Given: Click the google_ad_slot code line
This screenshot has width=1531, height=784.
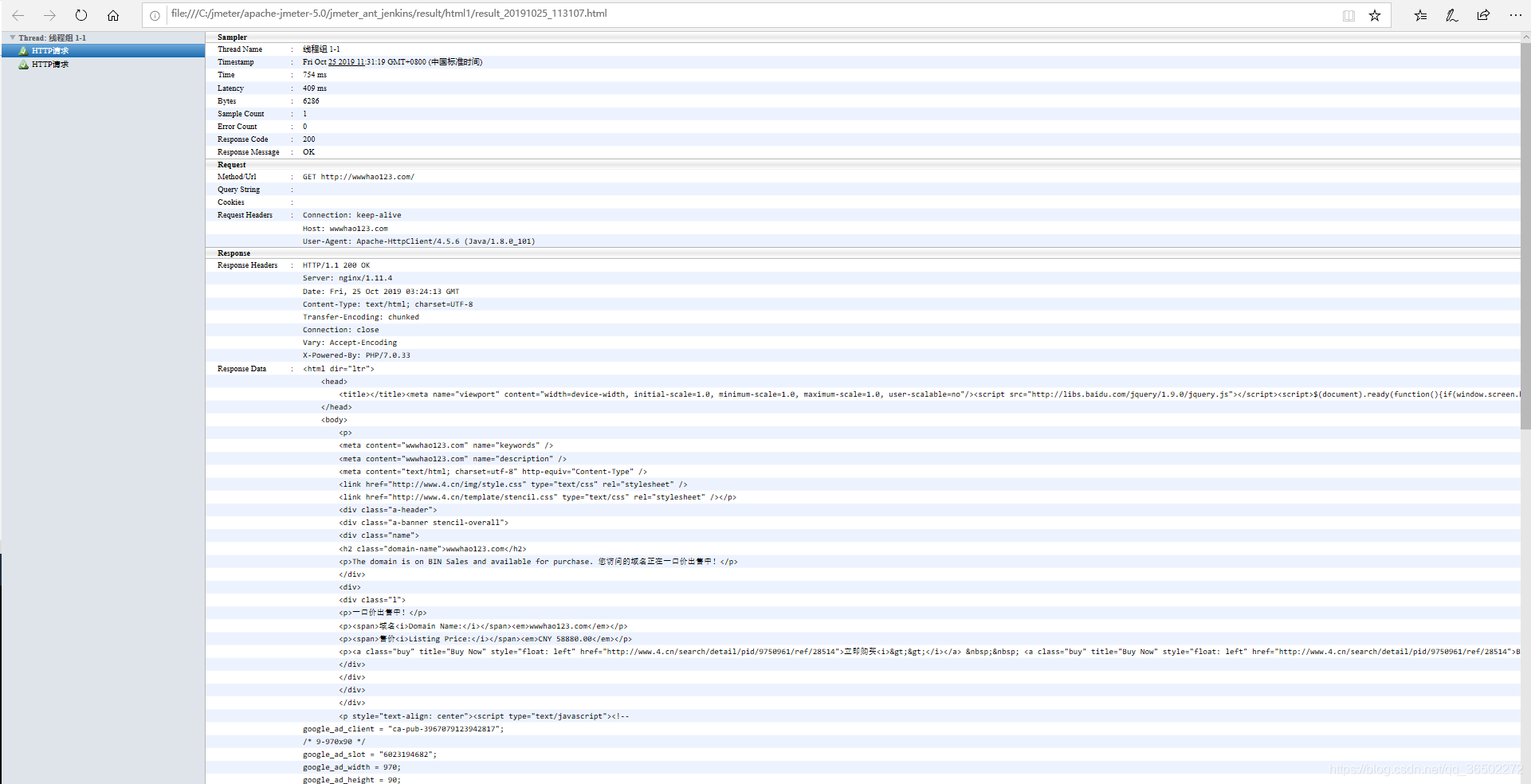Looking at the screenshot, I should pyautogui.click(x=370, y=755).
